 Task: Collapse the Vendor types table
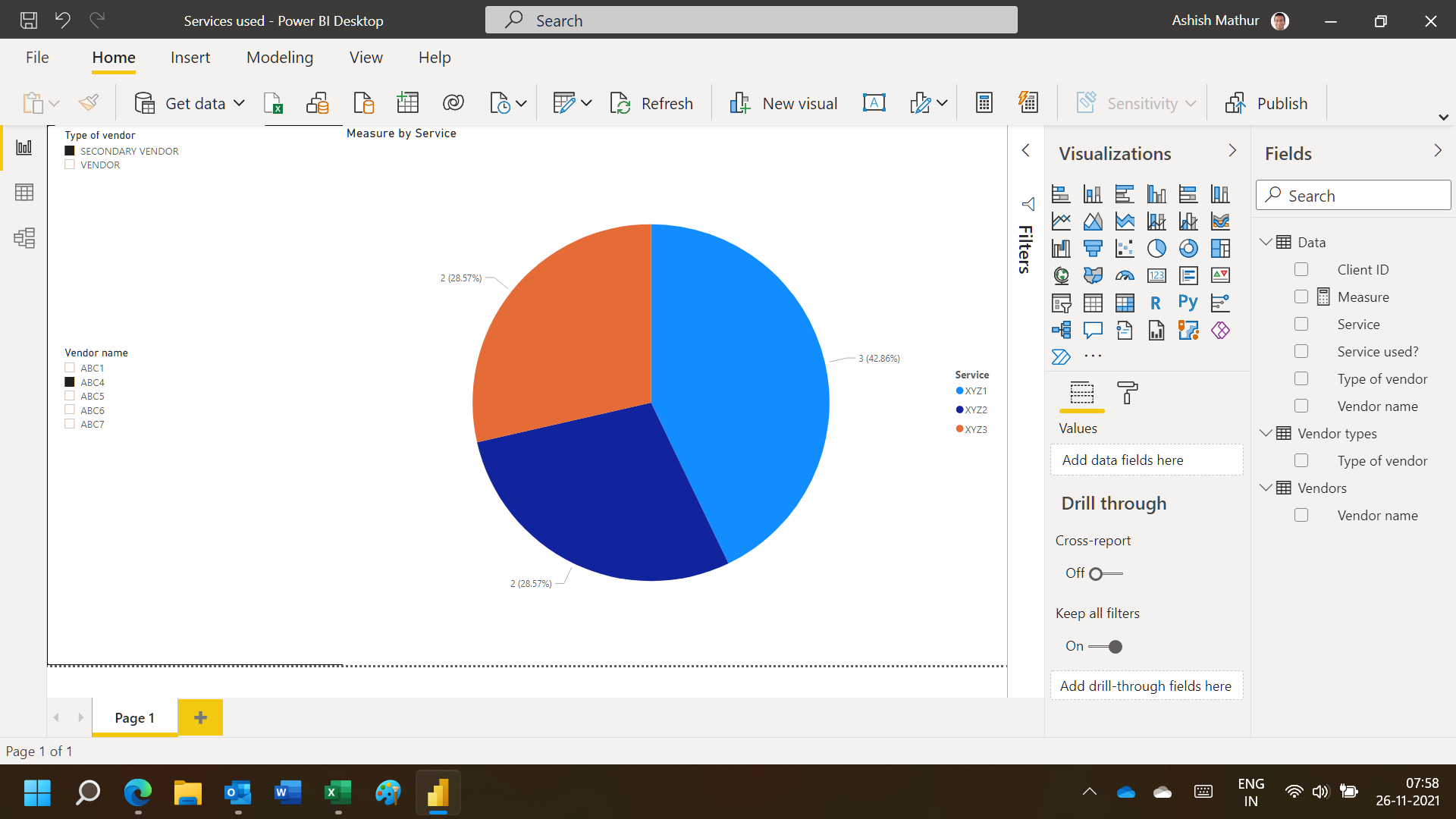(x=1266, y=433)
